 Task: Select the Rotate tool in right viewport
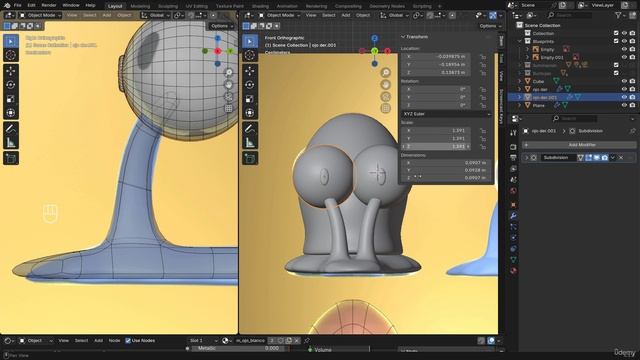point(250,85)
